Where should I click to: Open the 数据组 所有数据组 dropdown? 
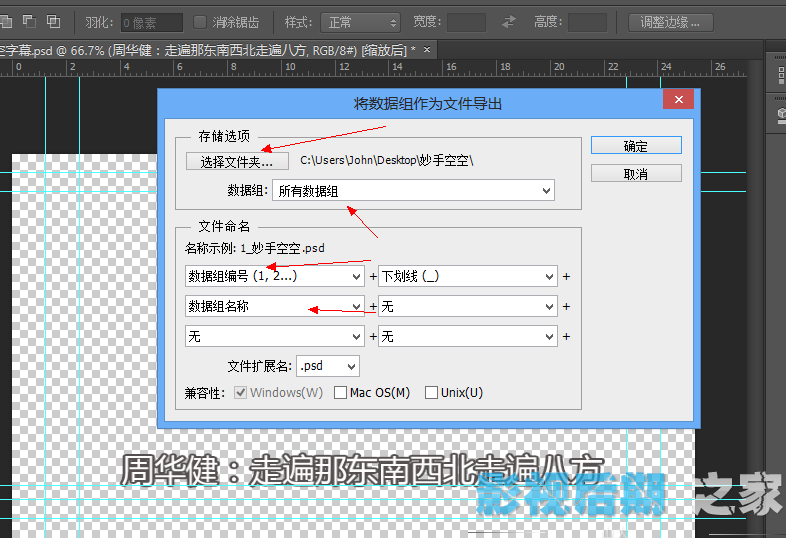point(413,190)
